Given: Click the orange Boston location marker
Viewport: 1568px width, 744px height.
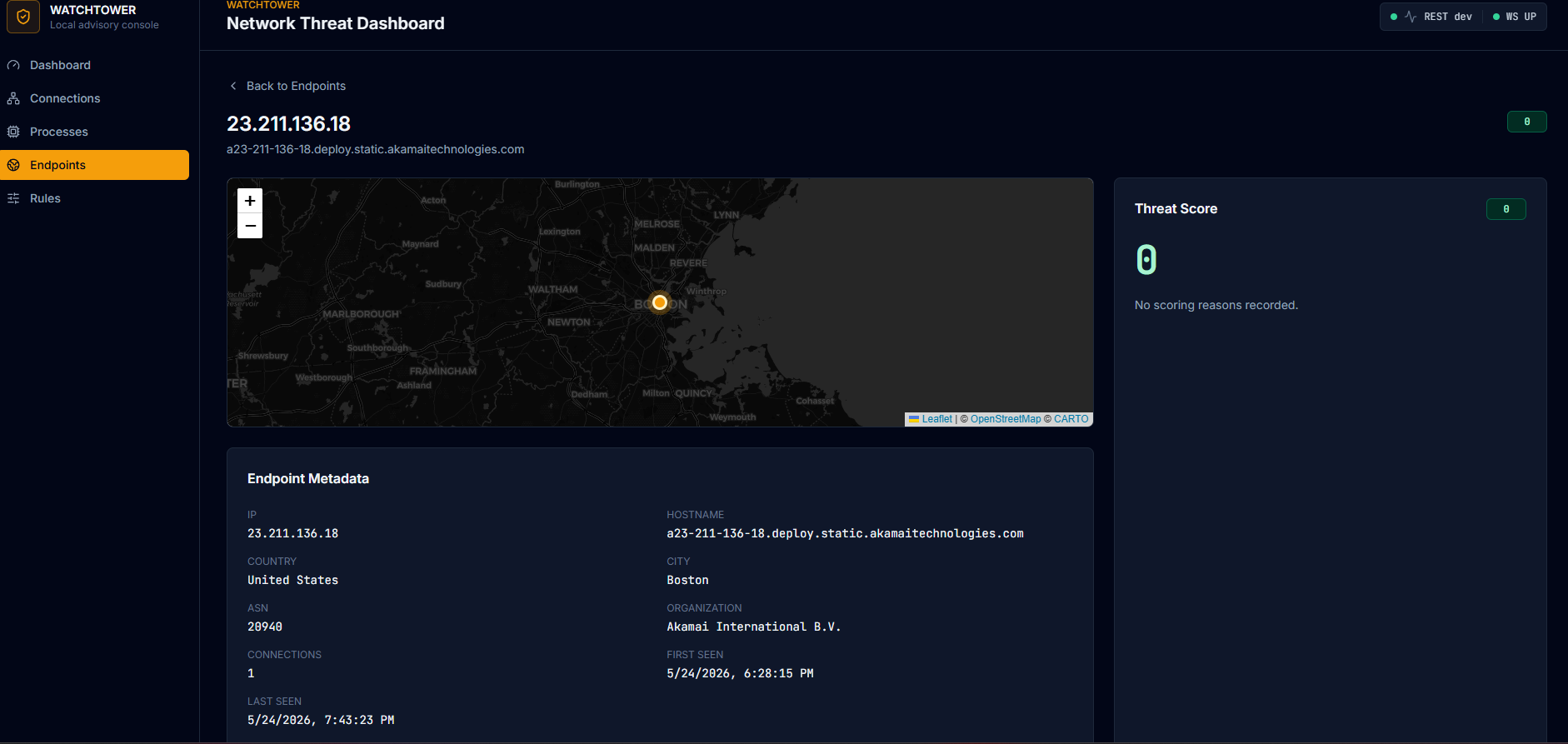Looking at the screenshot, I should pyautogui.click(x=660, y=302).
